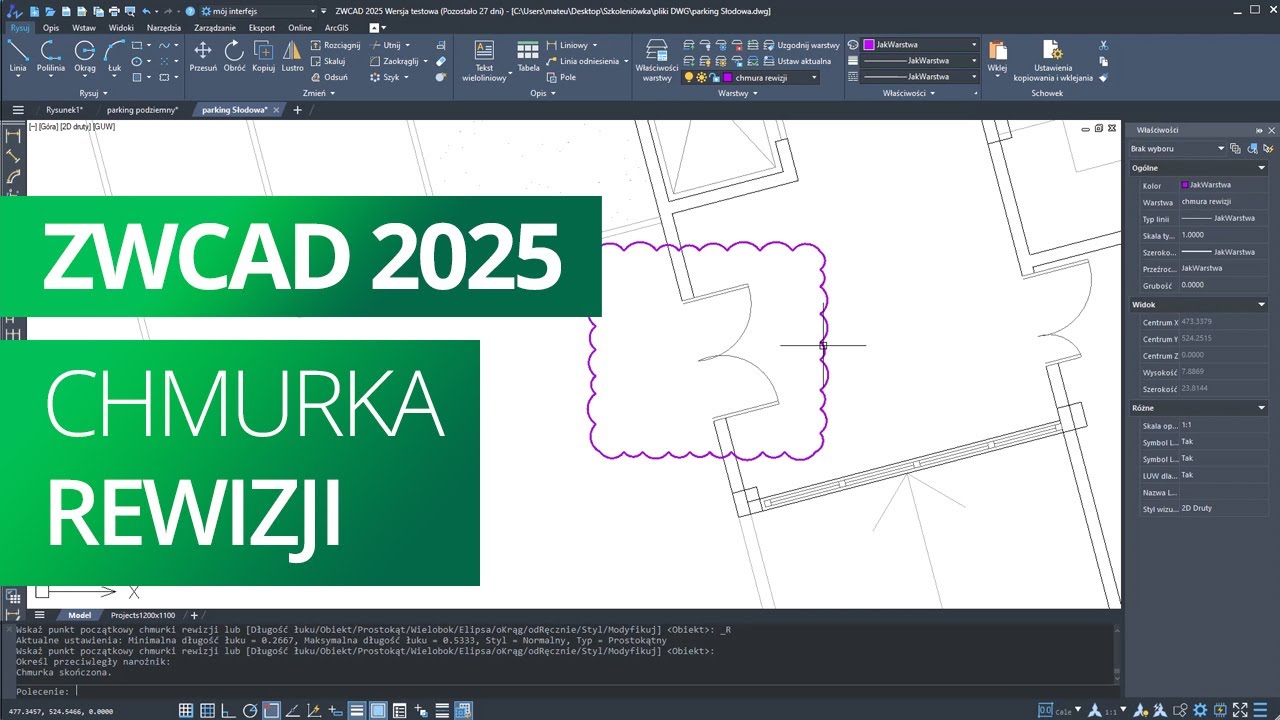Open the Zarządzanie ribbon tab

[214, 28]
